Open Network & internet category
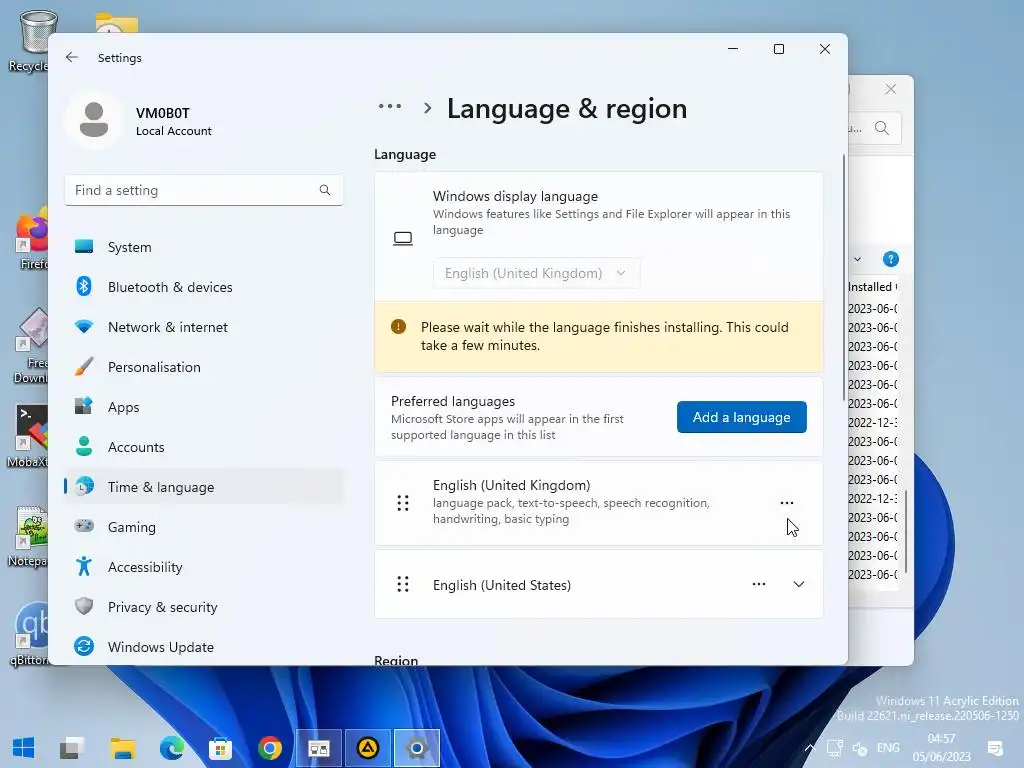Screen dimensions: 1024x768 click(x=204, y=327)
